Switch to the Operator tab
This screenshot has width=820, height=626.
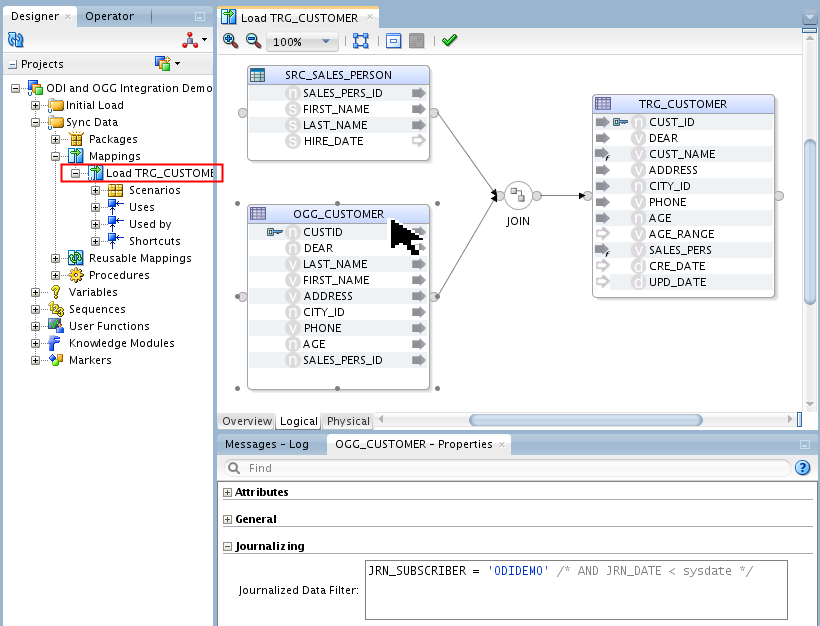click(110, 15)
